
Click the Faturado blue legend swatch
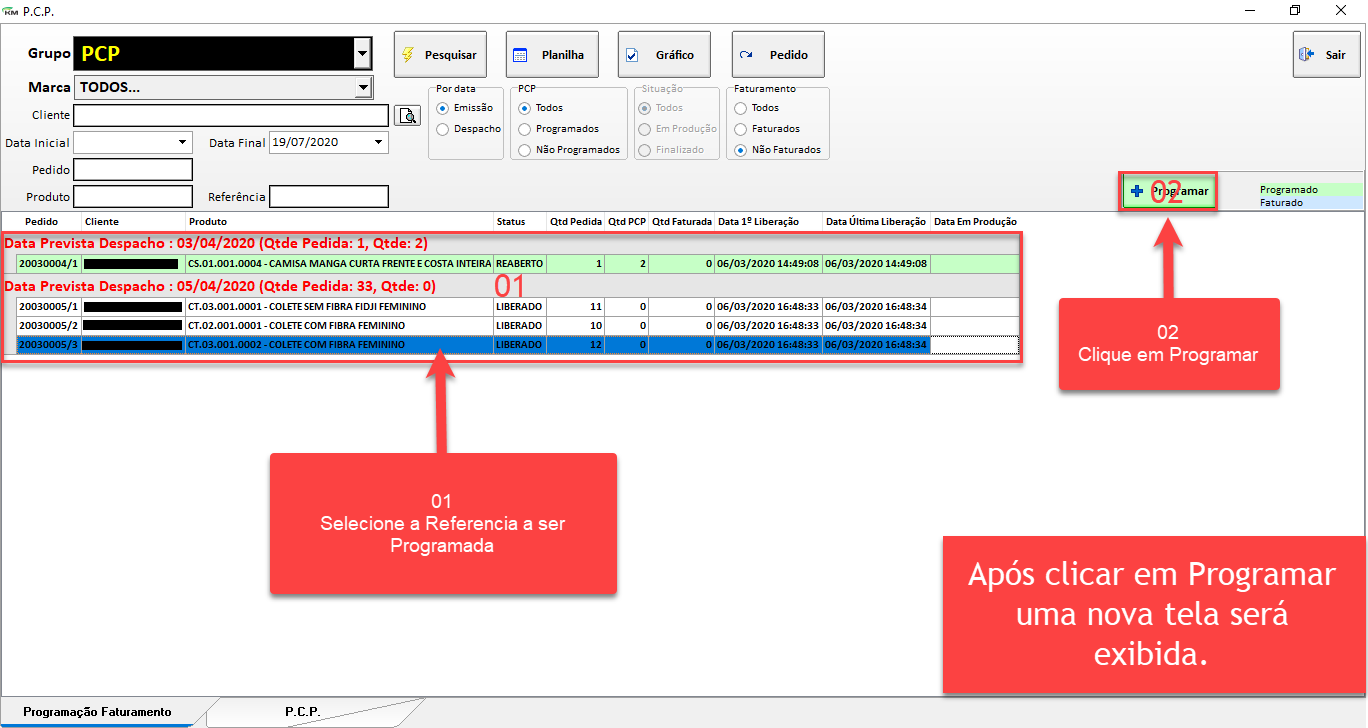1311,202
